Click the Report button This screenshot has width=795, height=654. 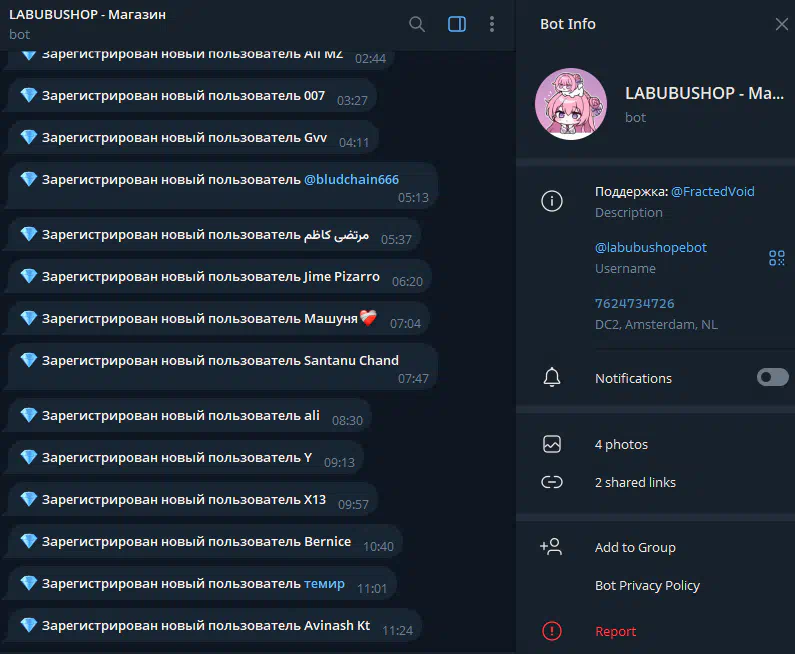(616, 631)
